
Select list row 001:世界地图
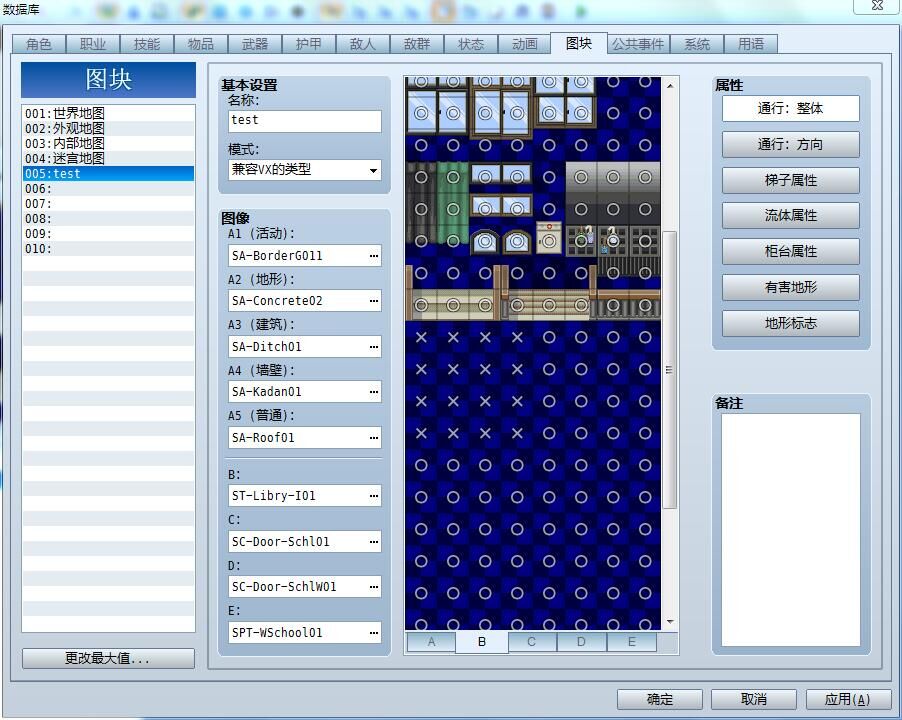pos(108,113)
